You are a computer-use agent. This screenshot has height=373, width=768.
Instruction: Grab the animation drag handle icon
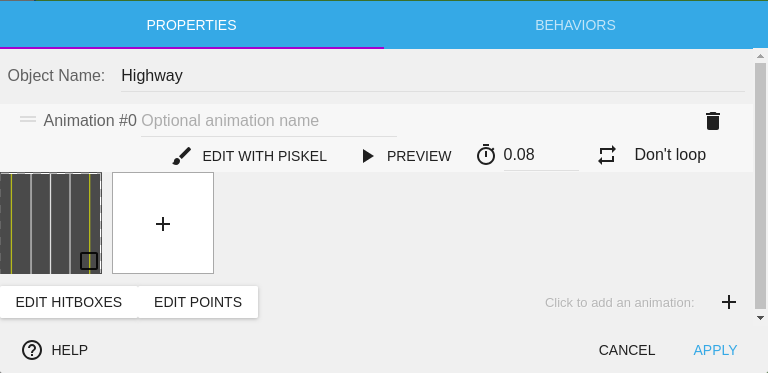[x=28, y=119]
